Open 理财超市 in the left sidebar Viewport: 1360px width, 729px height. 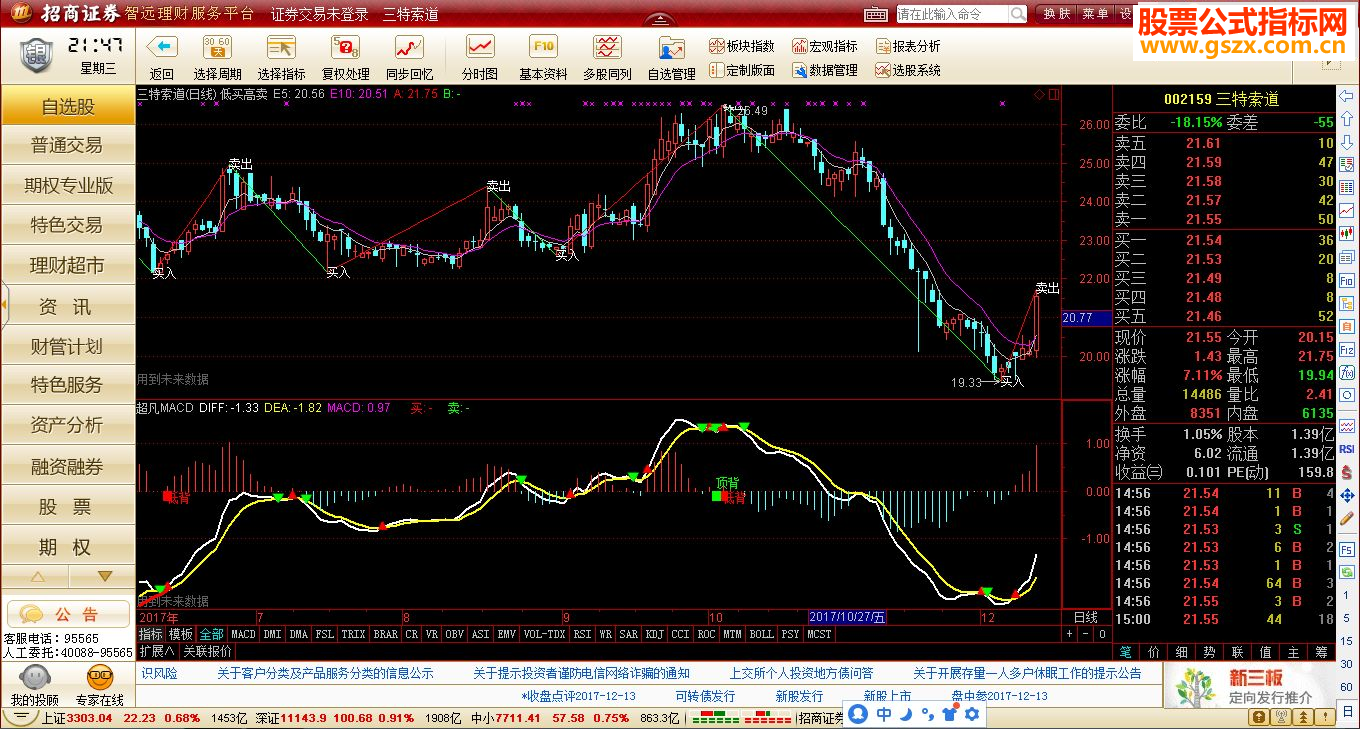click(x=68, y=266)
